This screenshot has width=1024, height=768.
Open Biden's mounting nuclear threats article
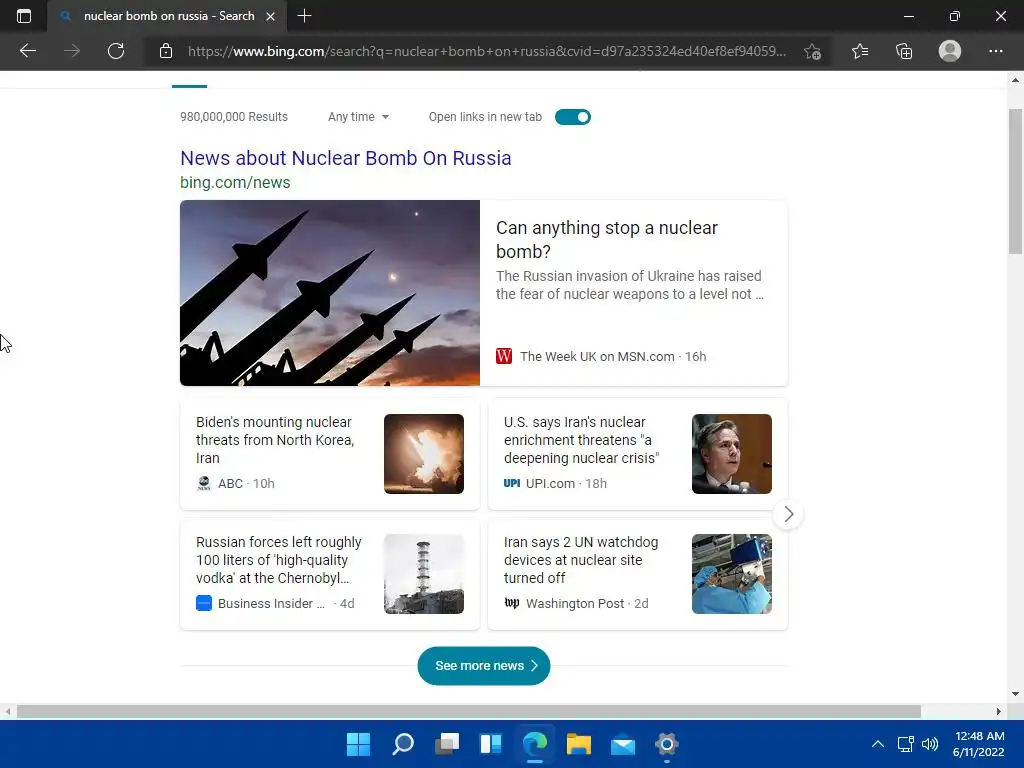pyautogui.click(x=275, y=440)
